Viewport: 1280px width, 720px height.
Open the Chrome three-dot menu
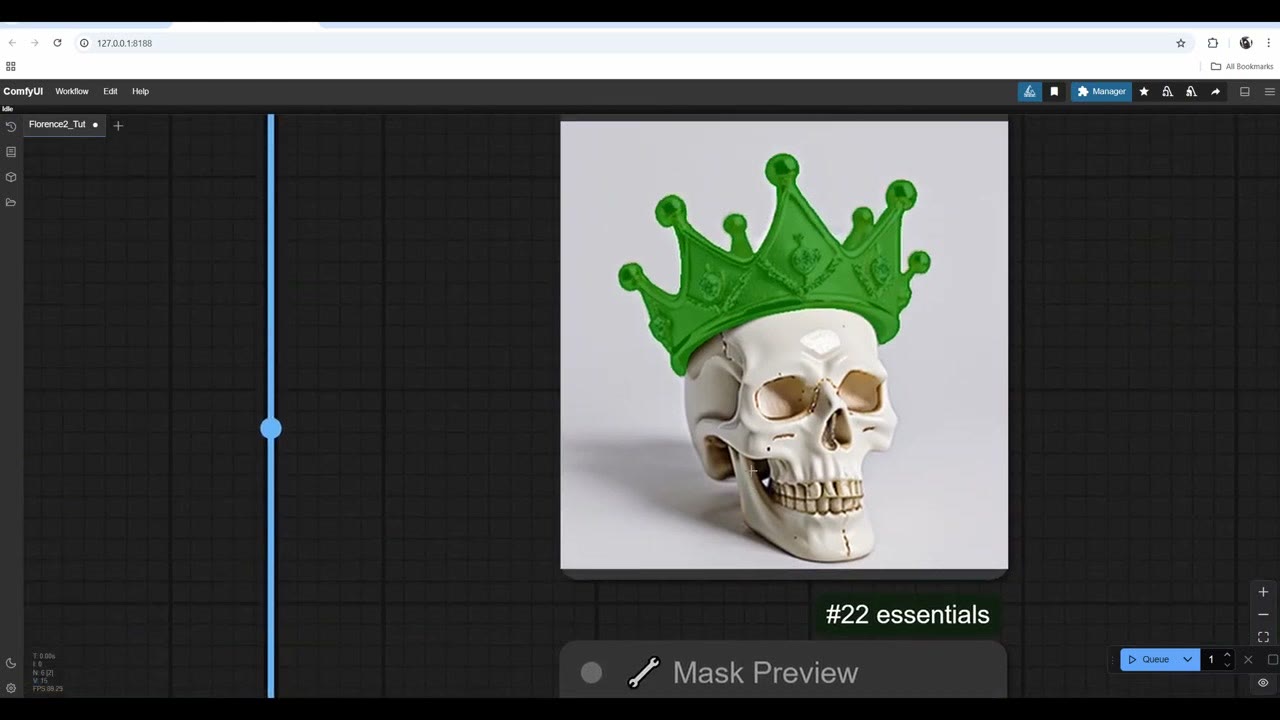click(x=1269, y=43)
